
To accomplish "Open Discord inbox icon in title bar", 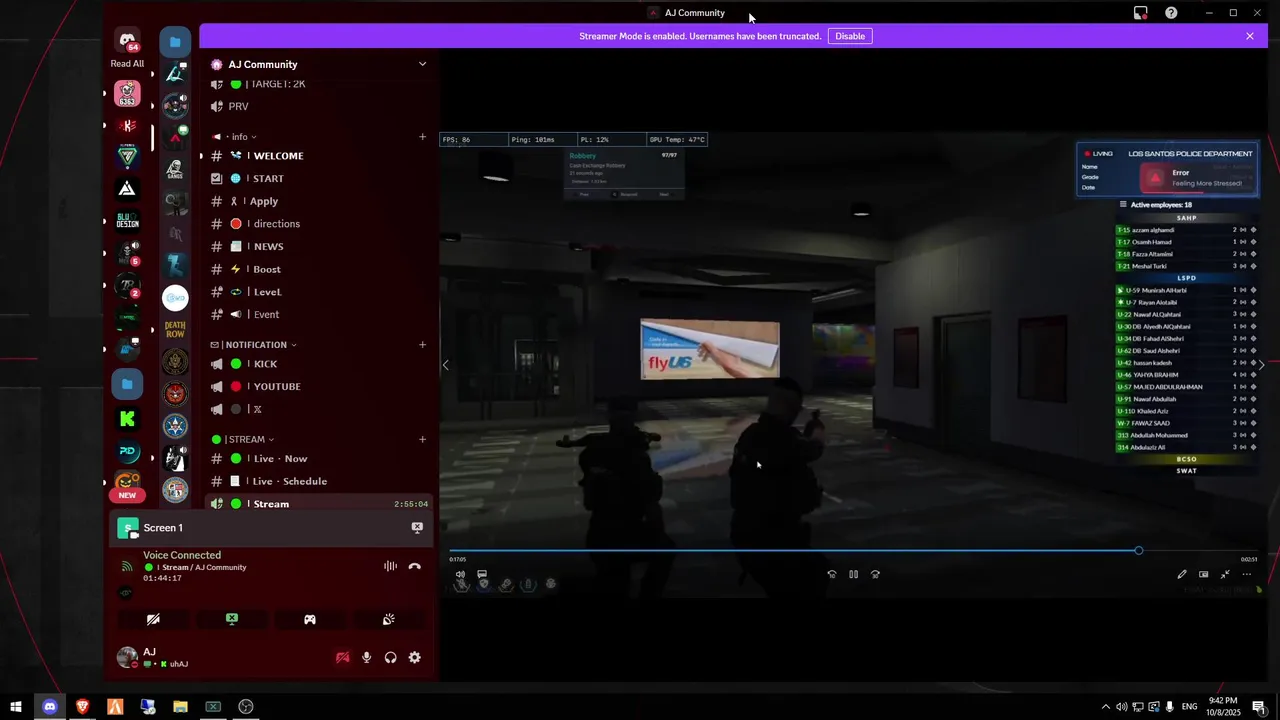I will click(x=1140, y=13).
